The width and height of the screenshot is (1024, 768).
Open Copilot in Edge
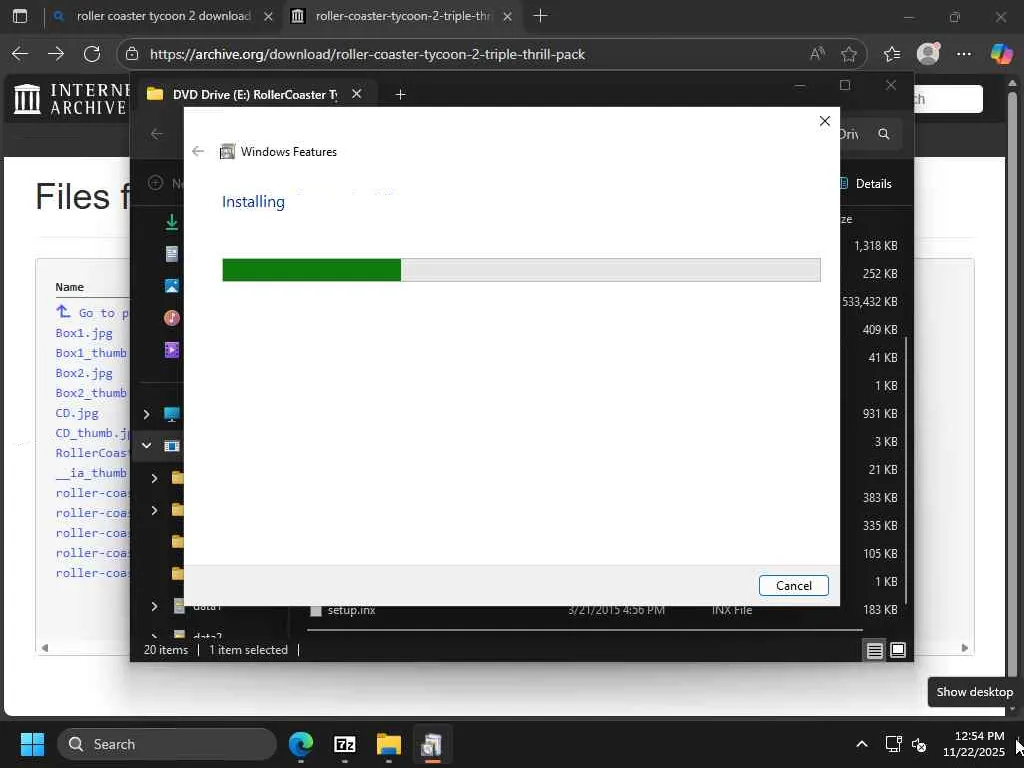(1001, 54)
